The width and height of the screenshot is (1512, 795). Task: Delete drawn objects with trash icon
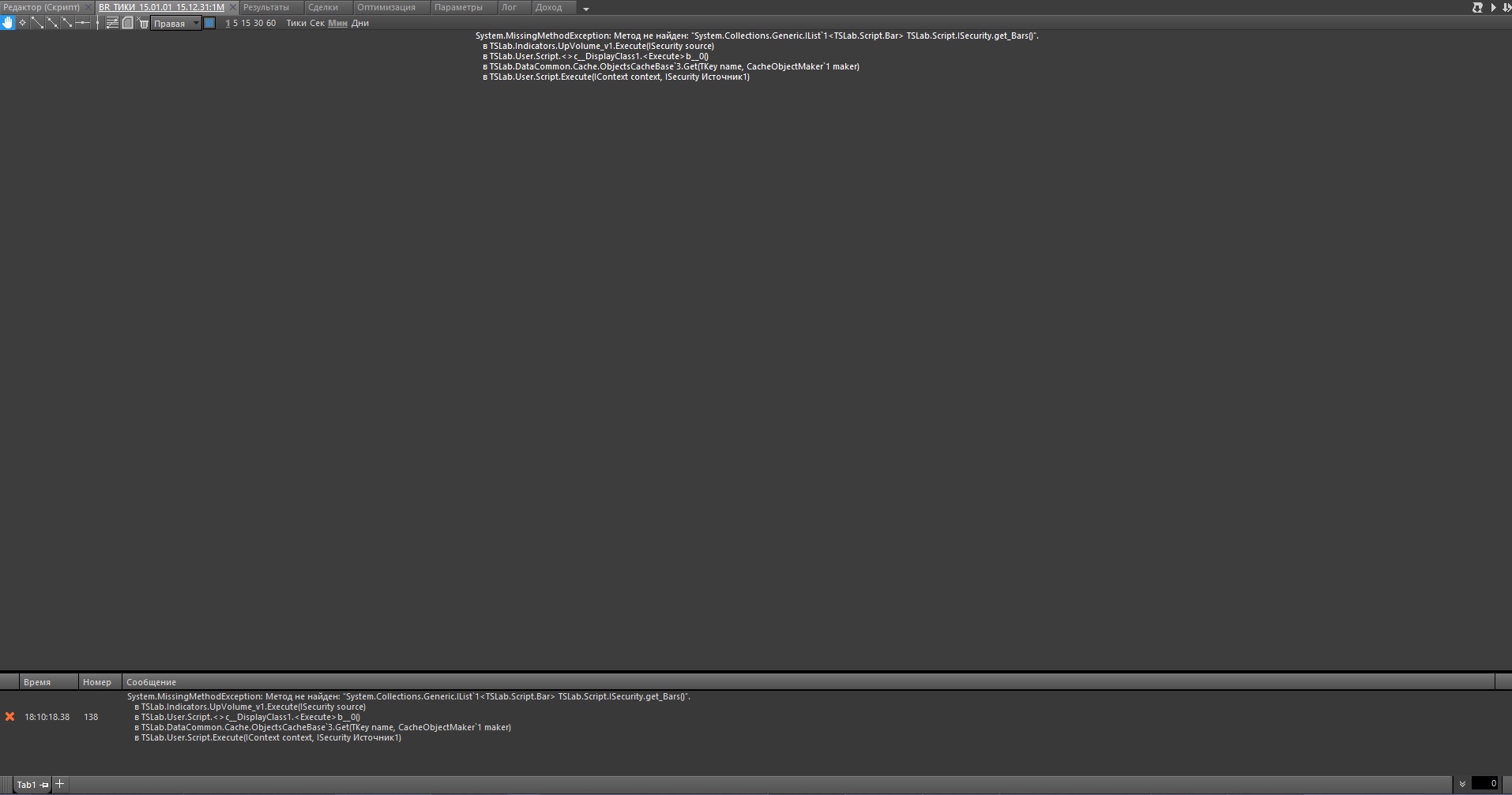[x=143, y=23]
